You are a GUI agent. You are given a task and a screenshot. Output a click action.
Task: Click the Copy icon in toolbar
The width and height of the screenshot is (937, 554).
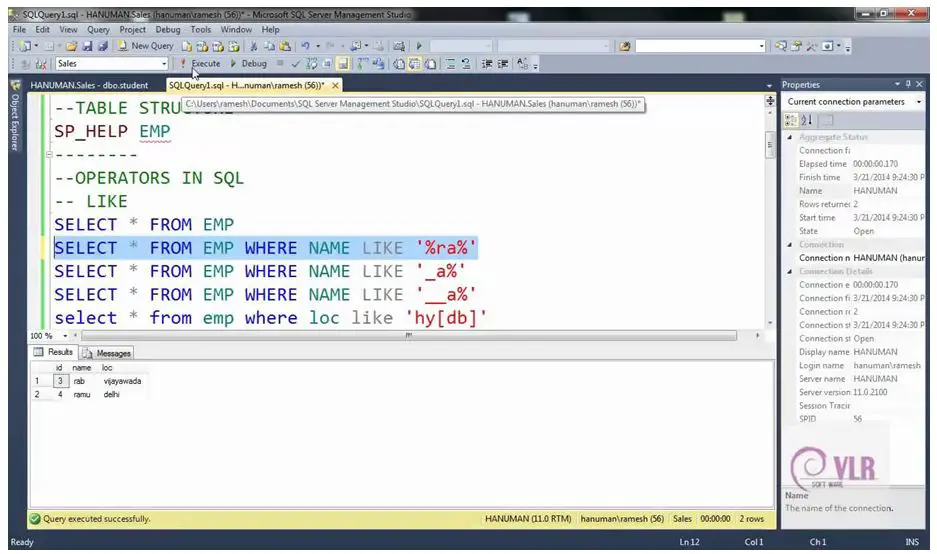[270, 46]
